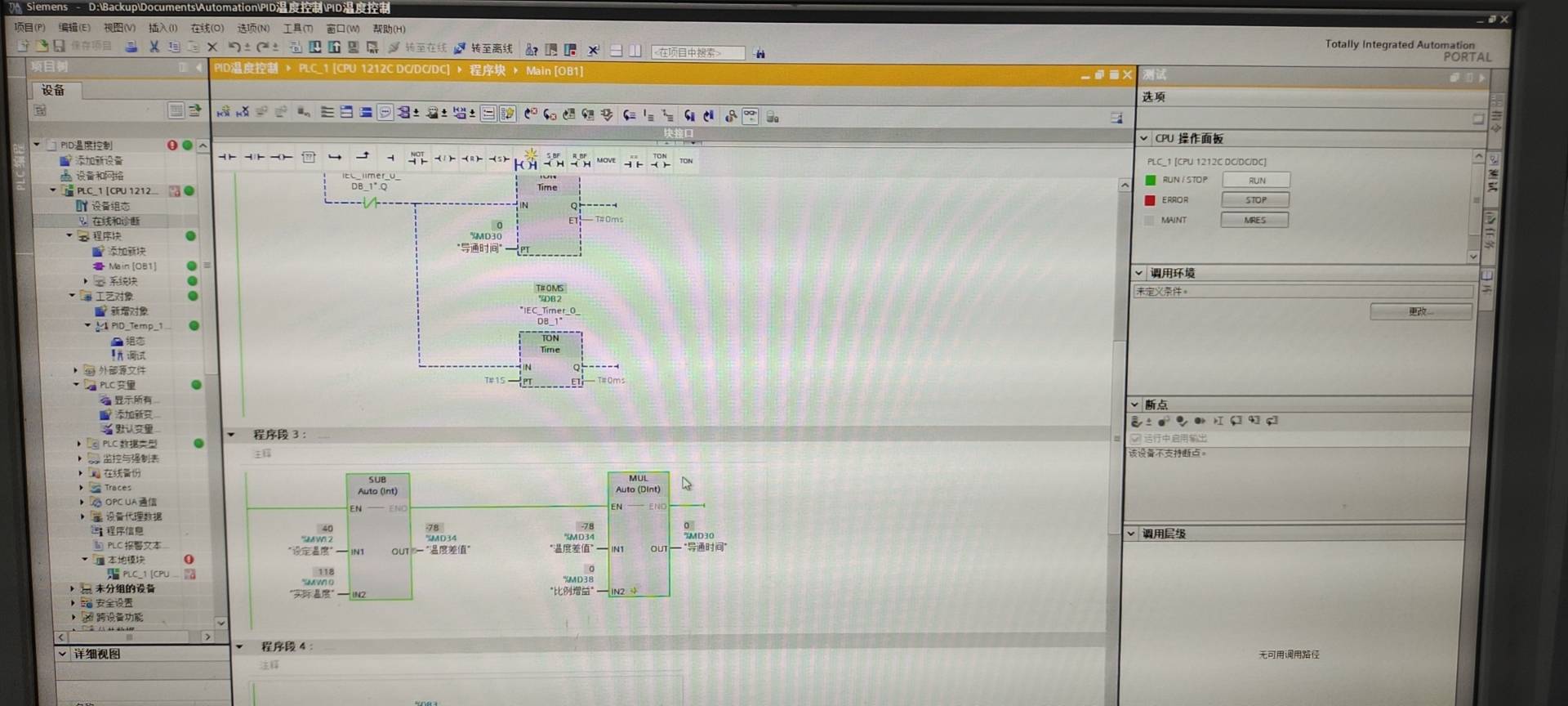1568x706 pixels.
Task: Insert the NOT invert instruction
Action: (417, 158)
